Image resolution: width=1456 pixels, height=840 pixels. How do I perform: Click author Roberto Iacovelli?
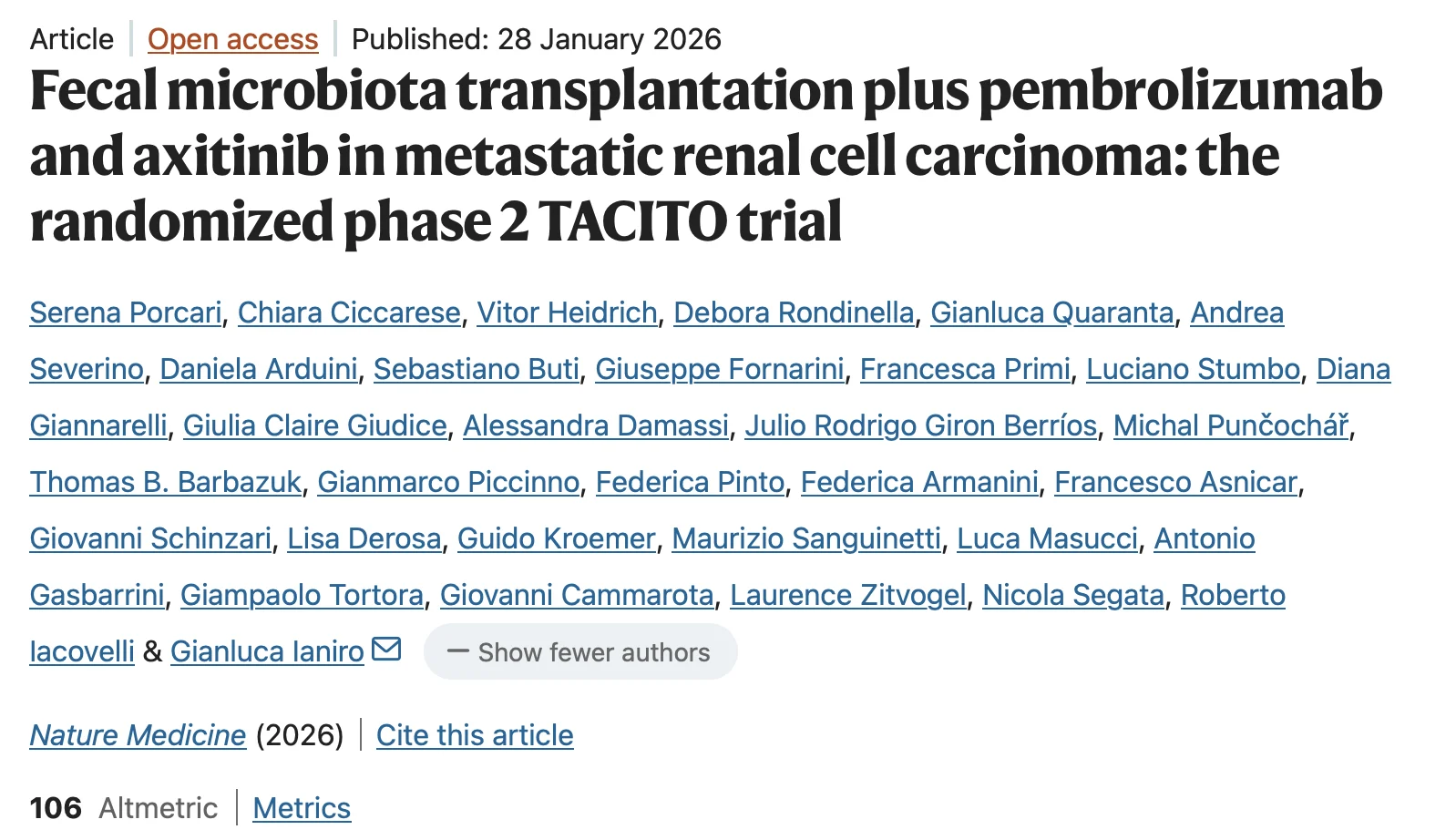(81, 650)
